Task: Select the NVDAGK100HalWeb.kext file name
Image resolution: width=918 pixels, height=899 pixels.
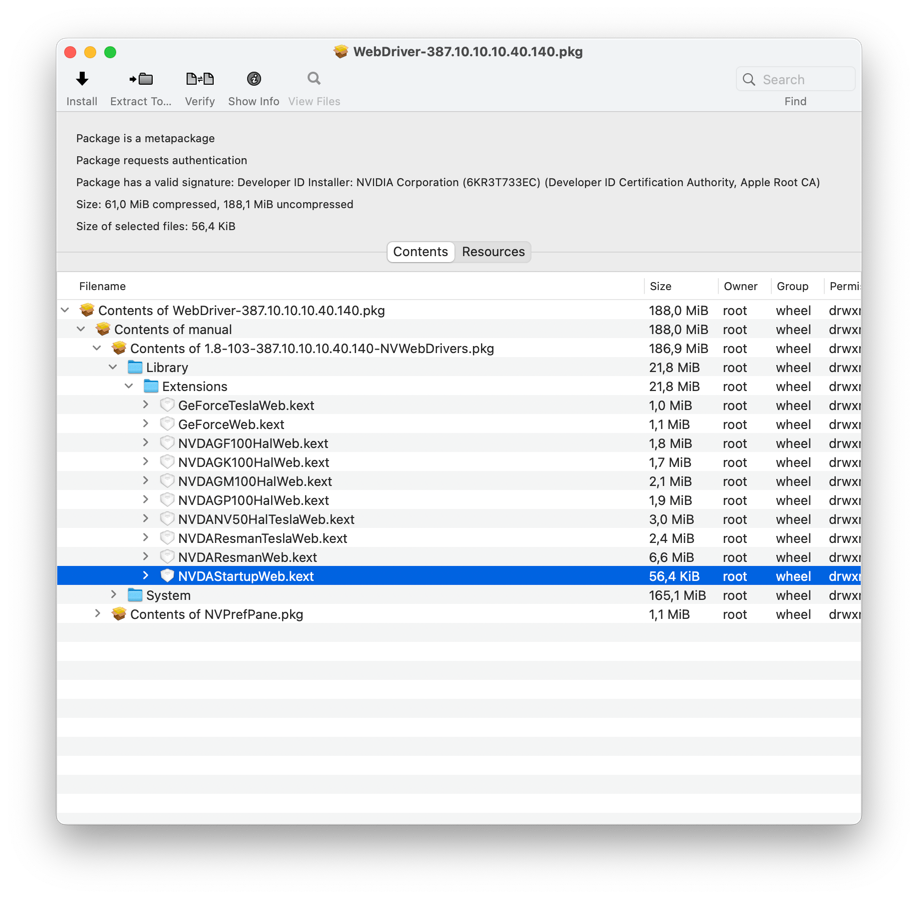Action: click(x=254, y=462)
